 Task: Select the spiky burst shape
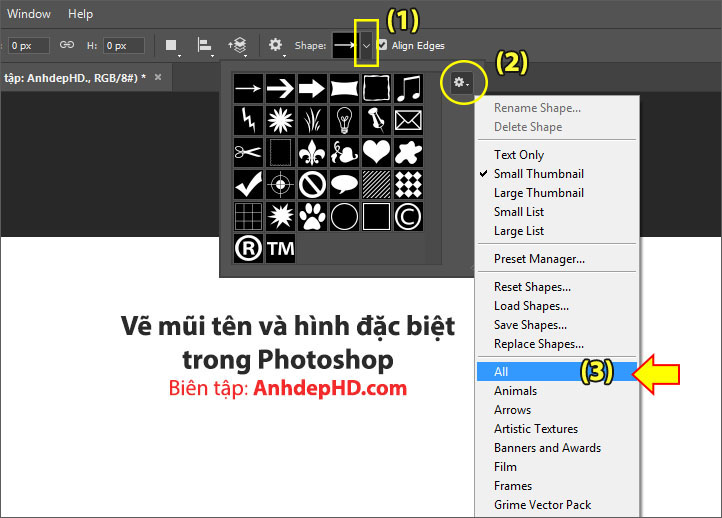pos(280,216)
